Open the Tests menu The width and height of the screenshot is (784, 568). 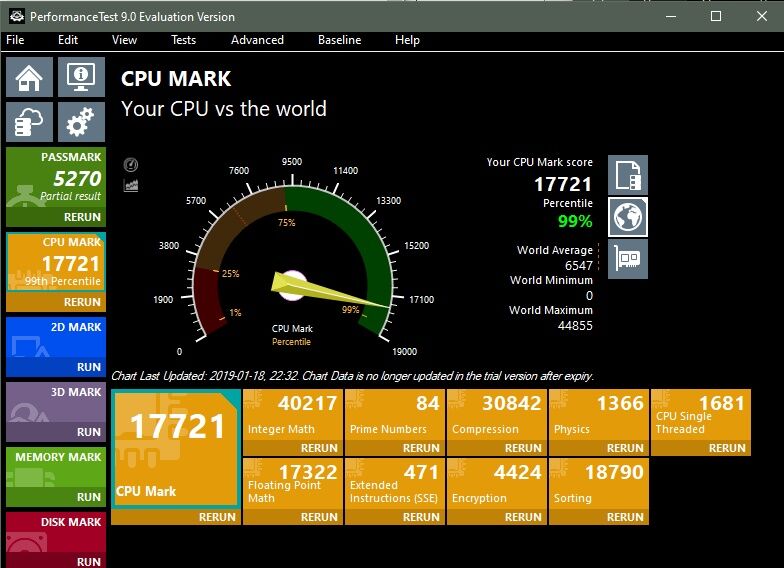tap(184, 40)
